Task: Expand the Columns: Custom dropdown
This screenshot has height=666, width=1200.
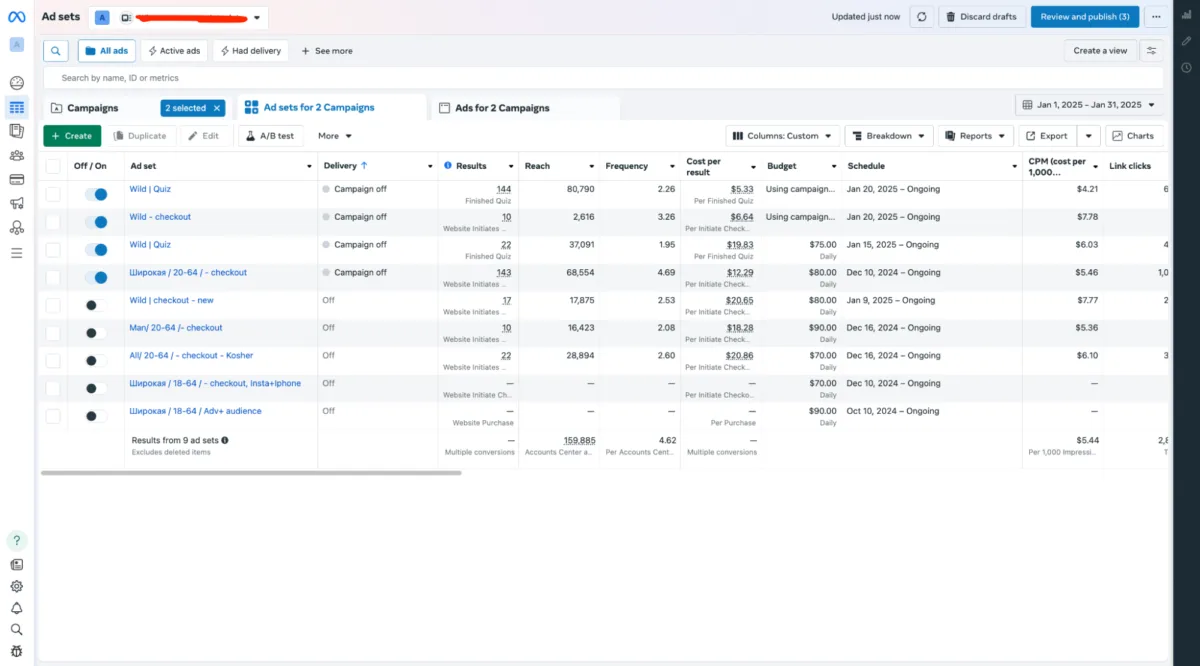Action: click(782, 136)
